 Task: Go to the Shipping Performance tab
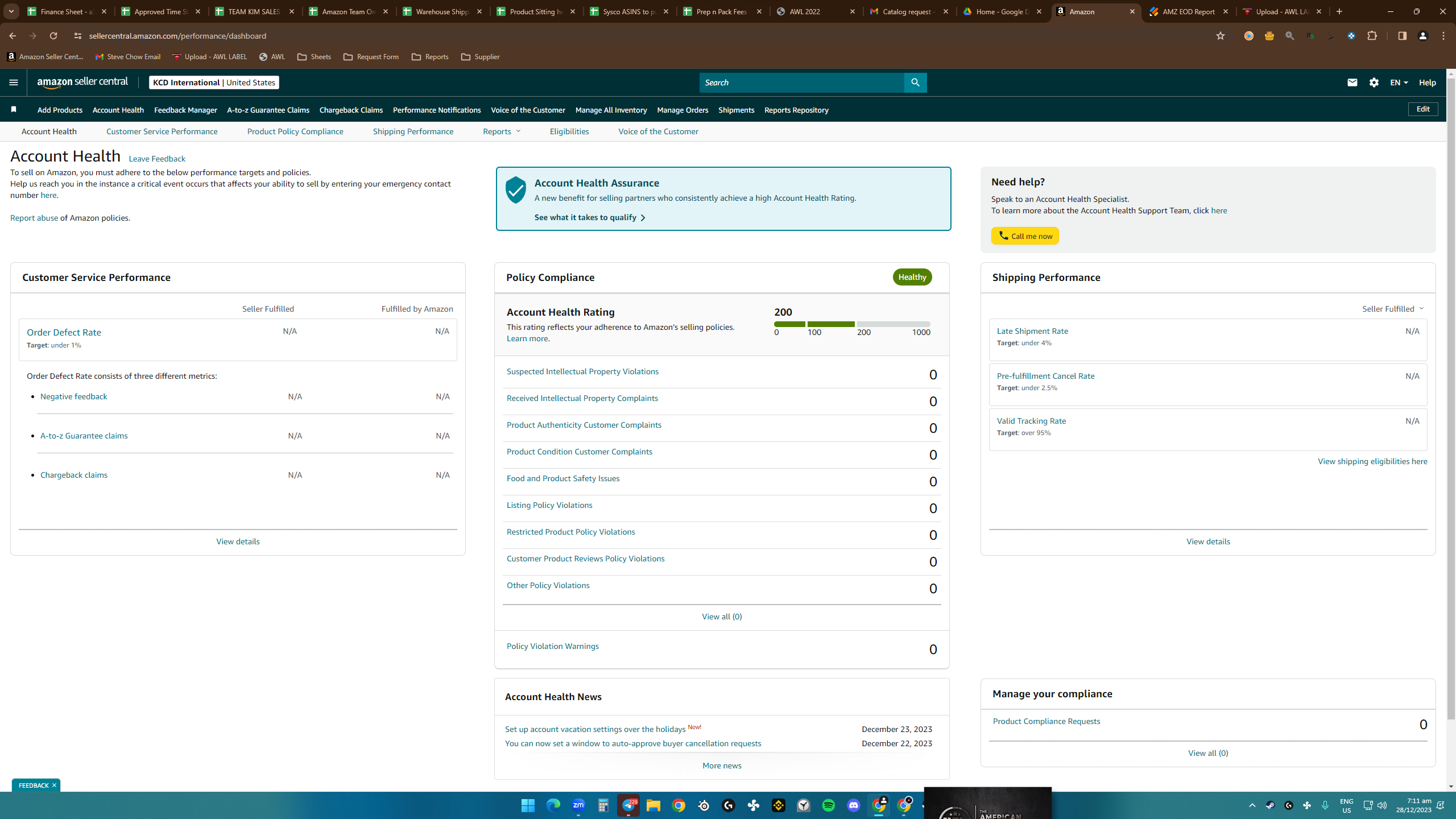(x=413, y=131)
